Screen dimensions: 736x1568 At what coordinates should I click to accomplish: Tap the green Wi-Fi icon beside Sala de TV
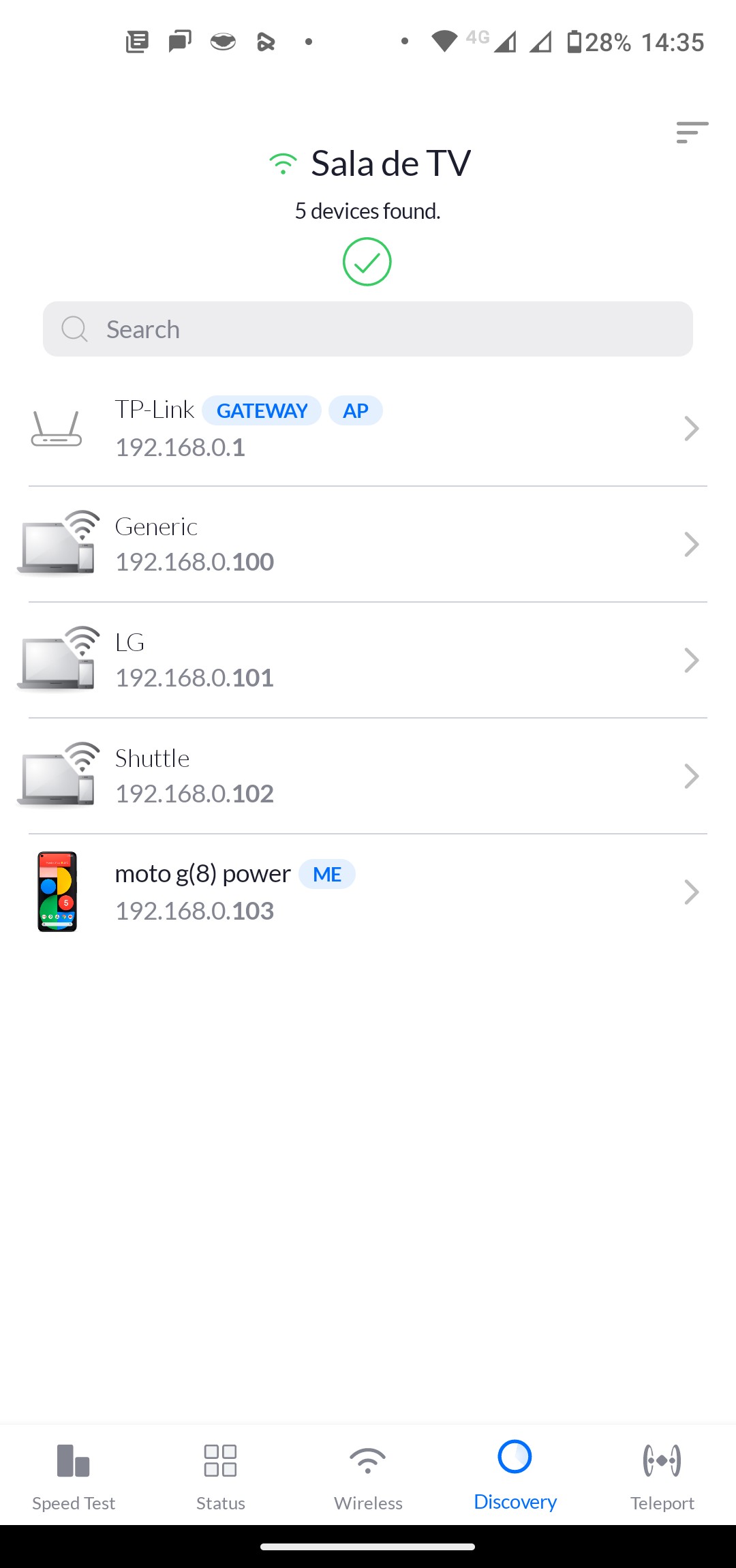pyautogui.click(x=283, y=164)
